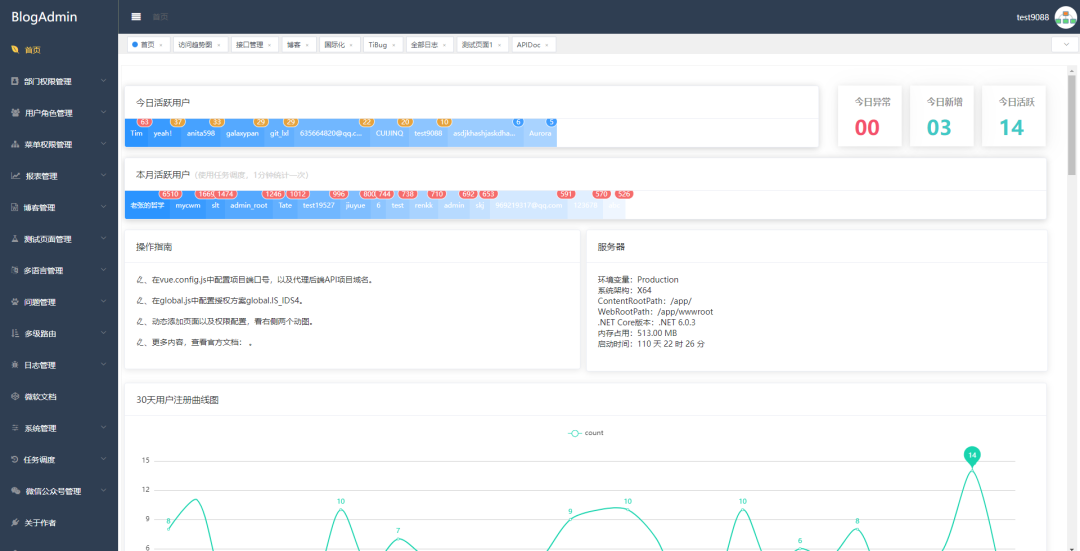This screenshot has height=551, width=1080.
Task: Click the vertical page scrollbar
Action: (1073, 130)
